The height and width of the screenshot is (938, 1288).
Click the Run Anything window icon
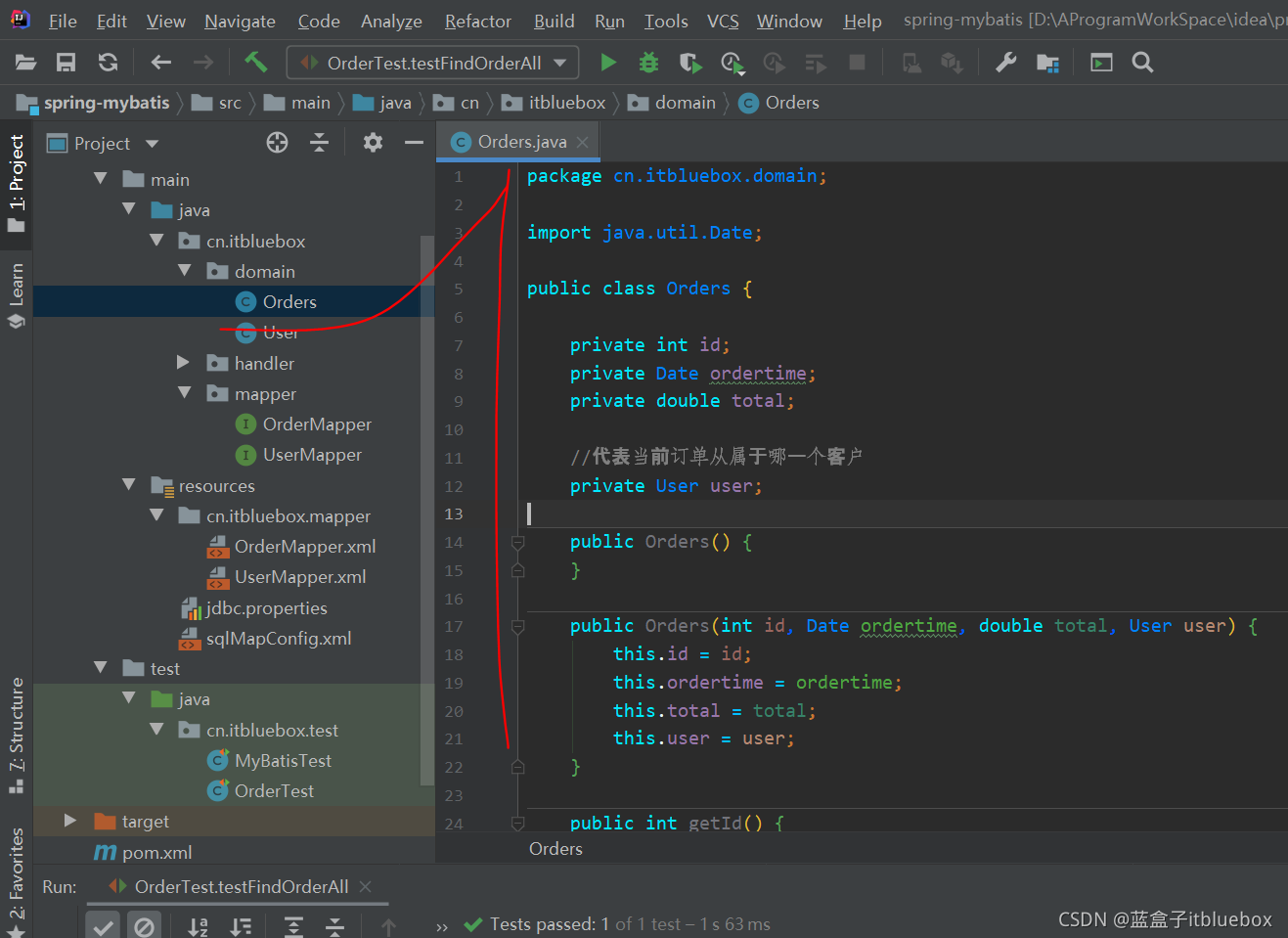[1101, 63]
